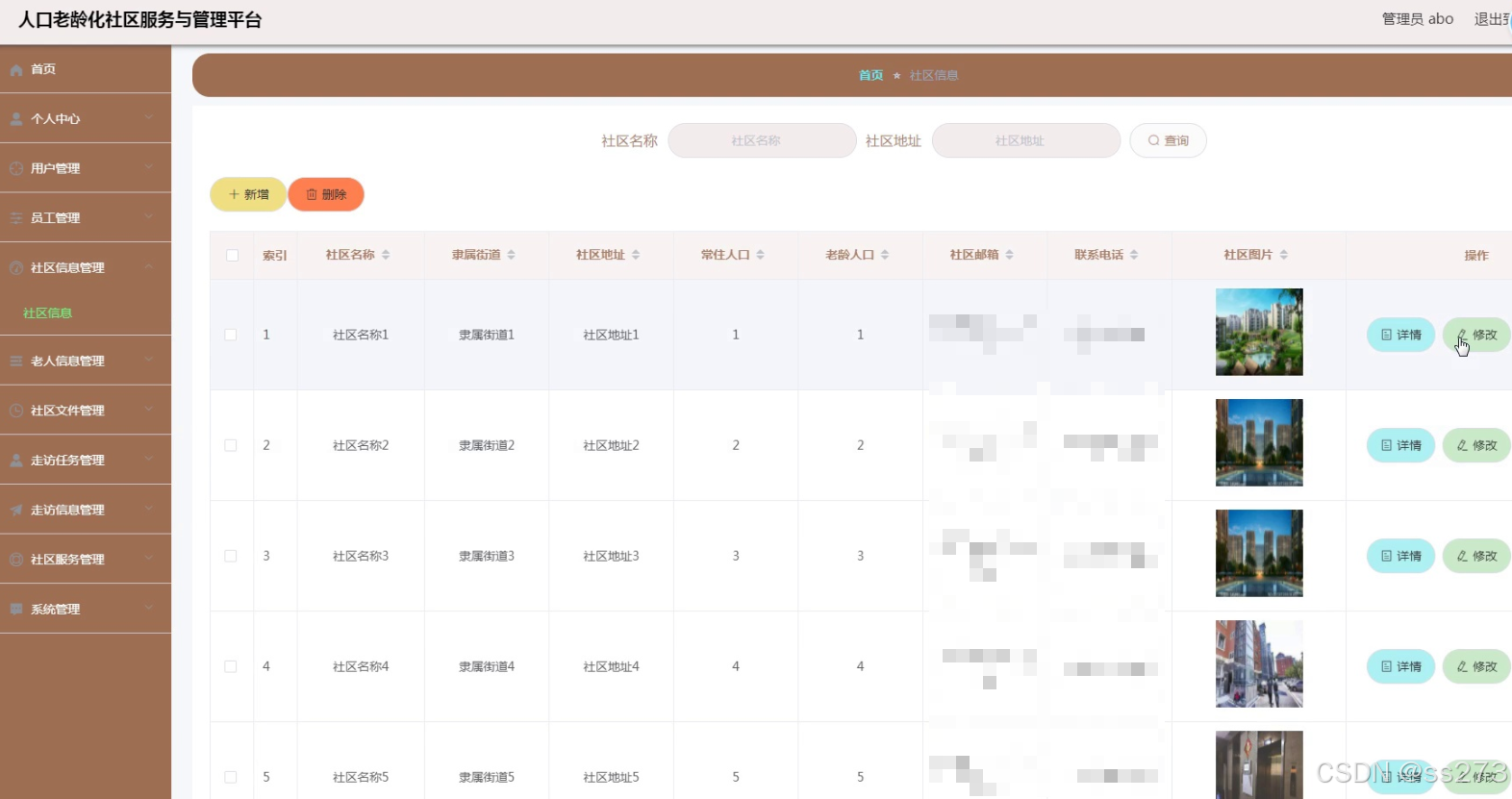This screenshot has width=1512, height=799.
Task: Click the clock icon beside 社区文件管理
Action: [16, 411]
